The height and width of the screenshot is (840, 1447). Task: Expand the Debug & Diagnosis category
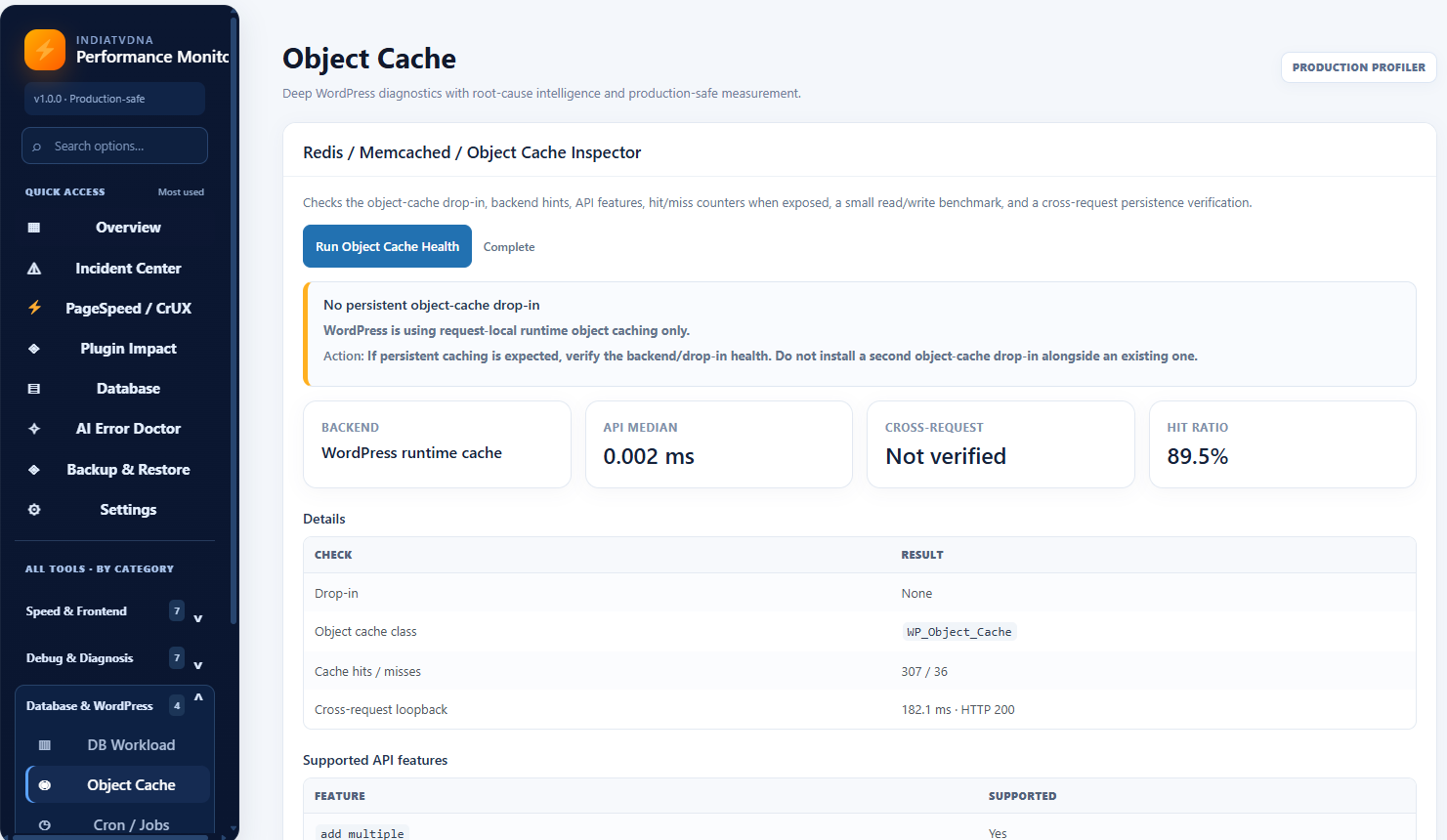114,658
